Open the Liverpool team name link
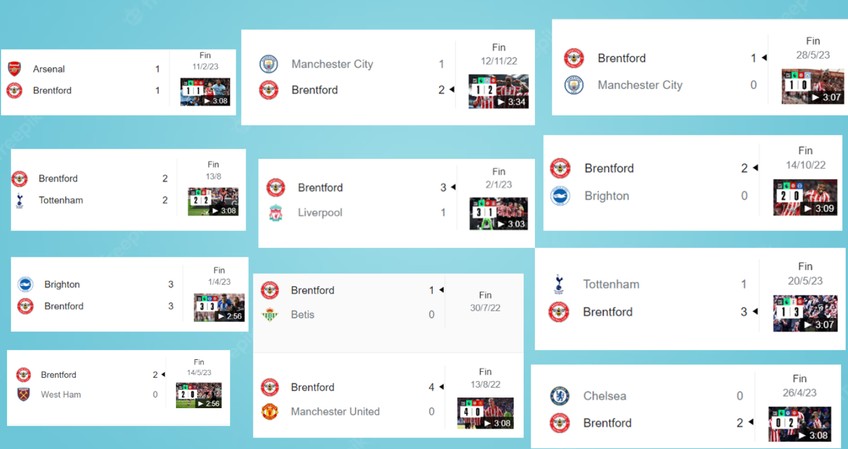This screenshot has width=848, height=449. tap(320, 213)
